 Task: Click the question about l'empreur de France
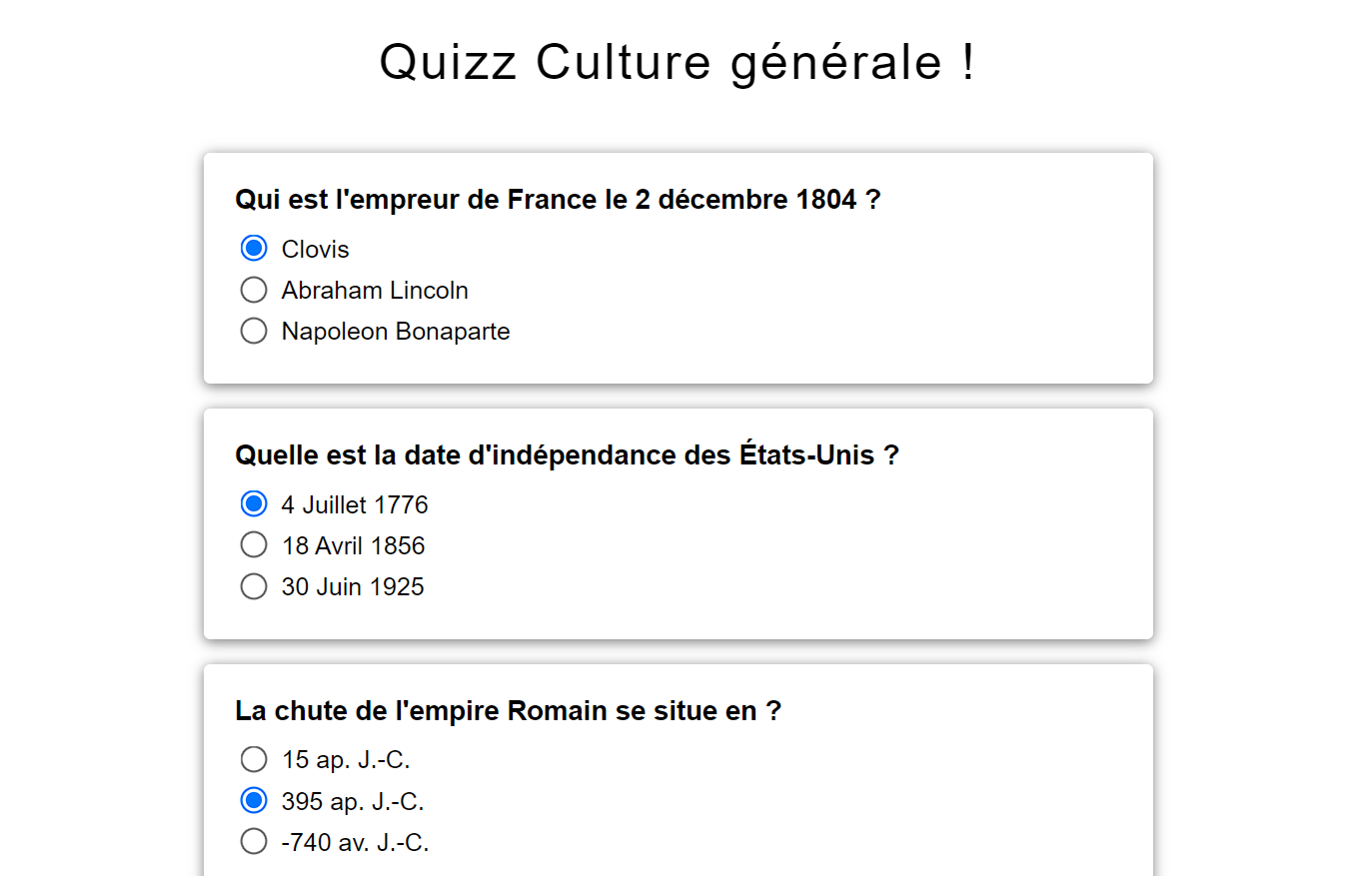point(558,200)
